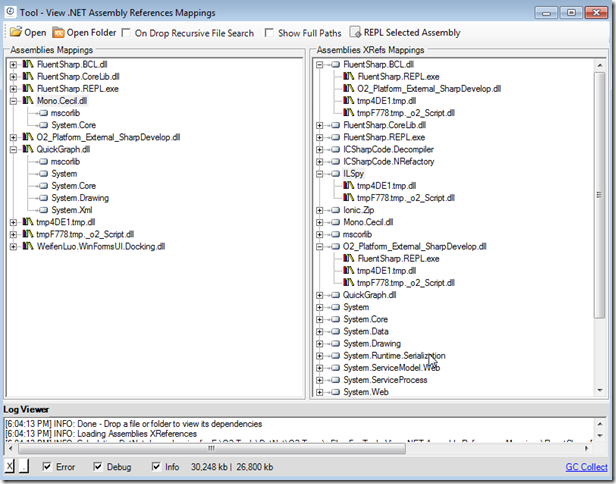
Task: Select FluentSharp.REPL.exe under XRefs FluentSharp.BCL.dll
Action: (x=398, y=77)
